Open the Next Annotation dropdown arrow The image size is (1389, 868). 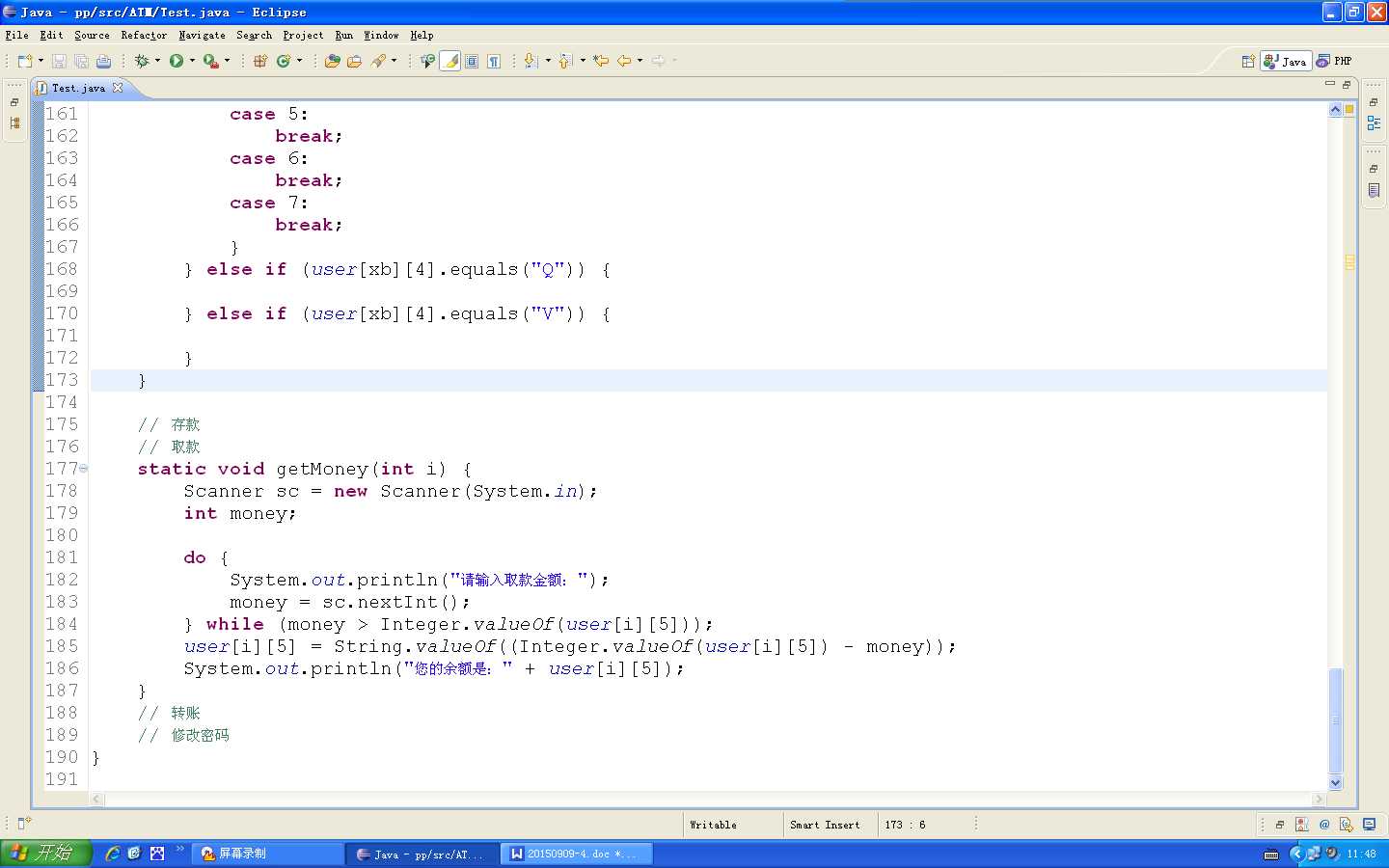(x=548, y=61)
